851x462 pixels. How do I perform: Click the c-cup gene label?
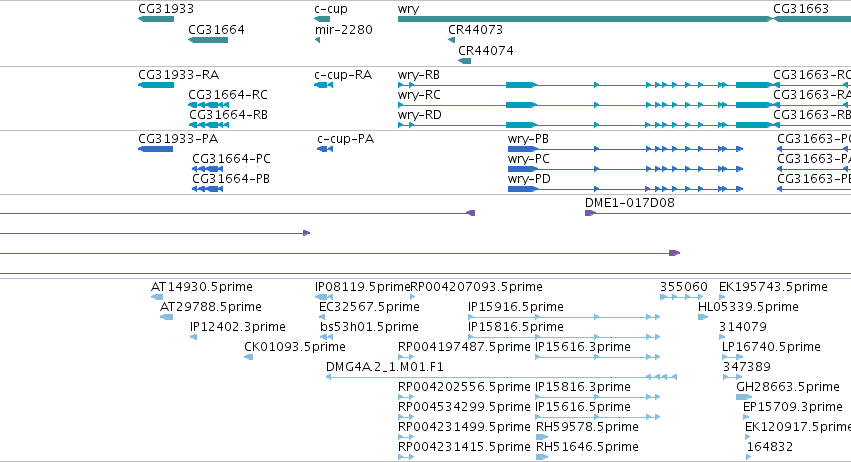(x=331, y=9)
